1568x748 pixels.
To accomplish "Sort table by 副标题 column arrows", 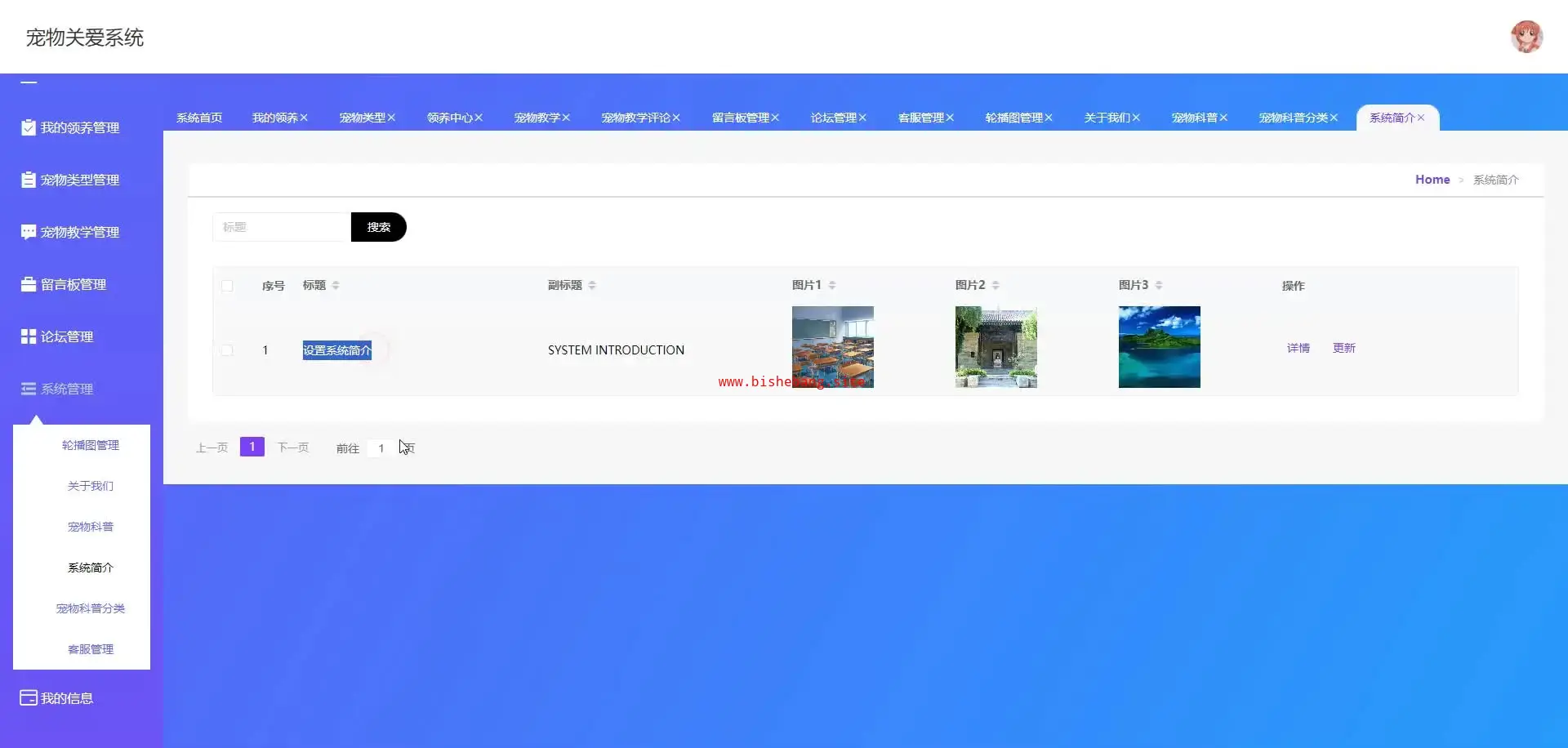I will pyautogui.click(x=592, y=285).
